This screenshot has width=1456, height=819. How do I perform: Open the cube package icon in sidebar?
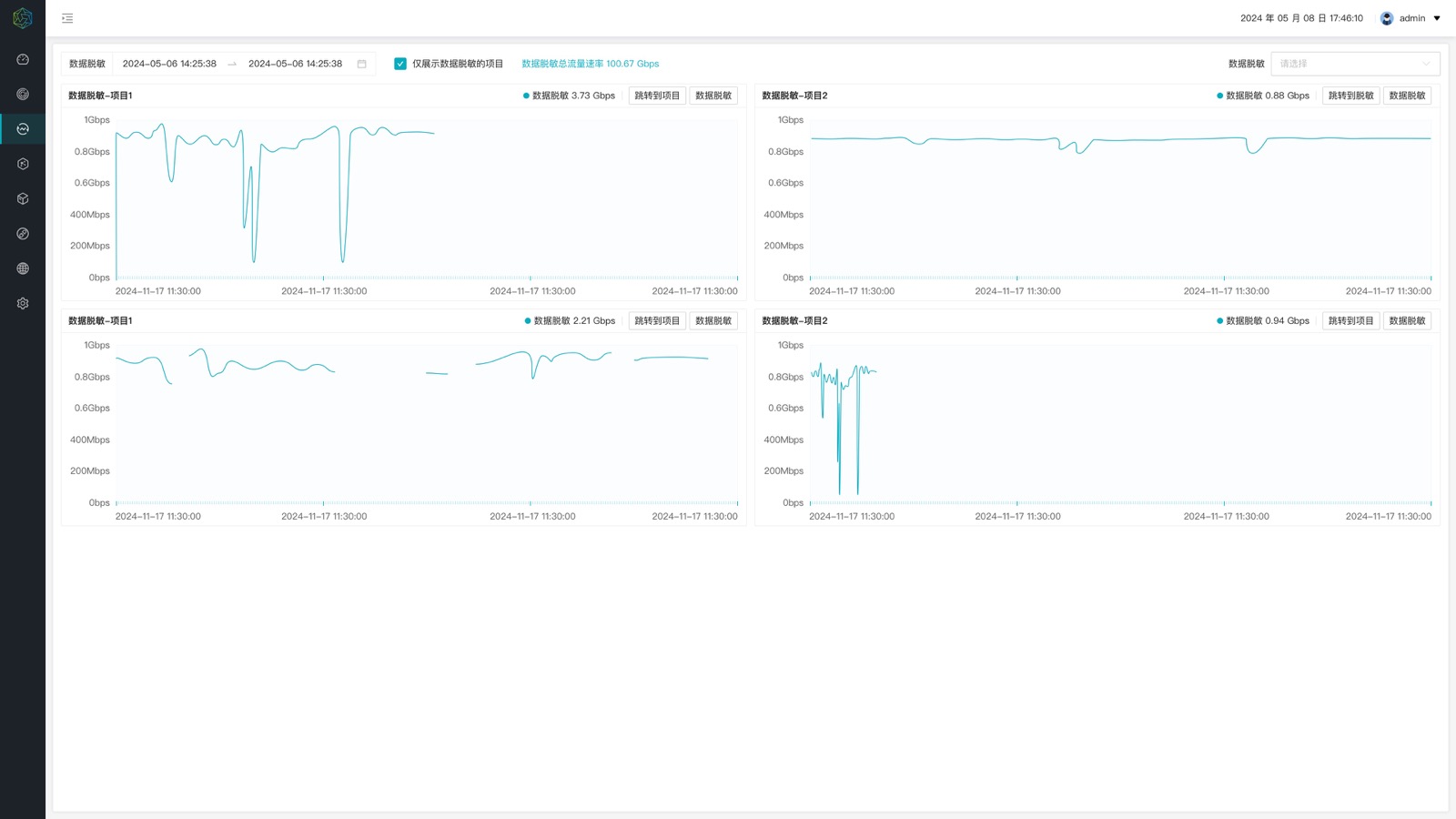click(x=23, y=198)
